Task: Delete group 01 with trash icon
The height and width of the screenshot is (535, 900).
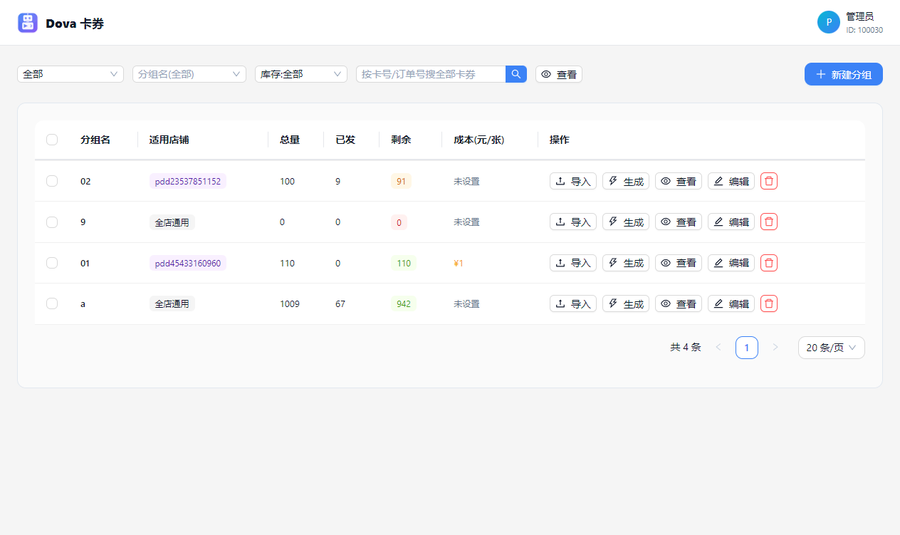Action: click(769, 263)
